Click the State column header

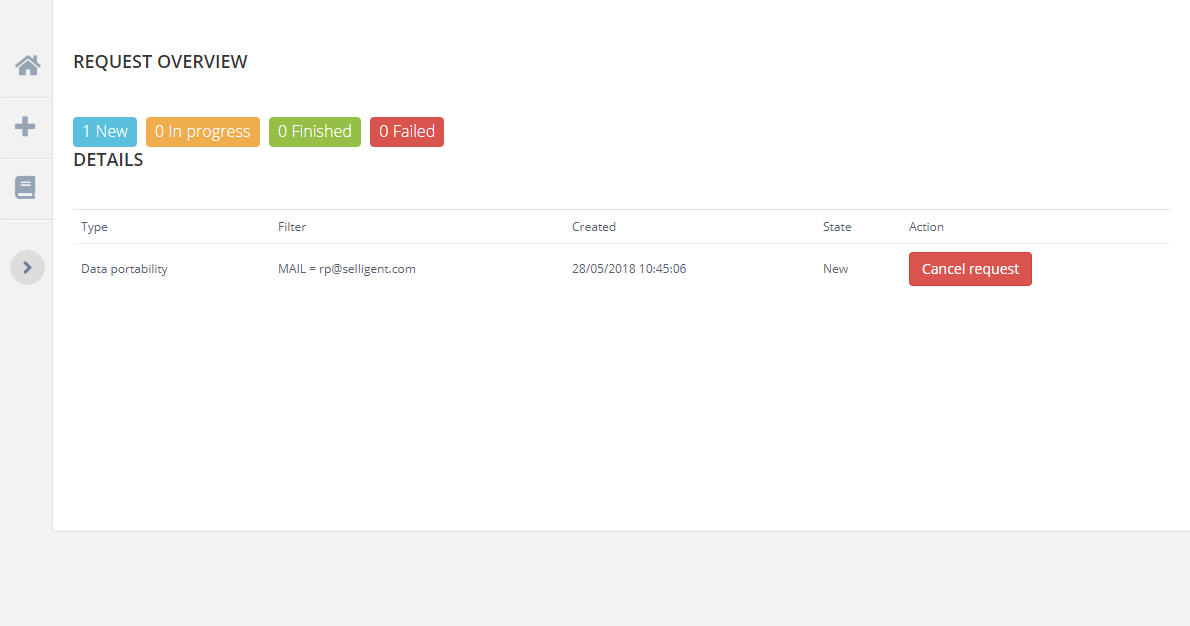click(x=837, y=227)
